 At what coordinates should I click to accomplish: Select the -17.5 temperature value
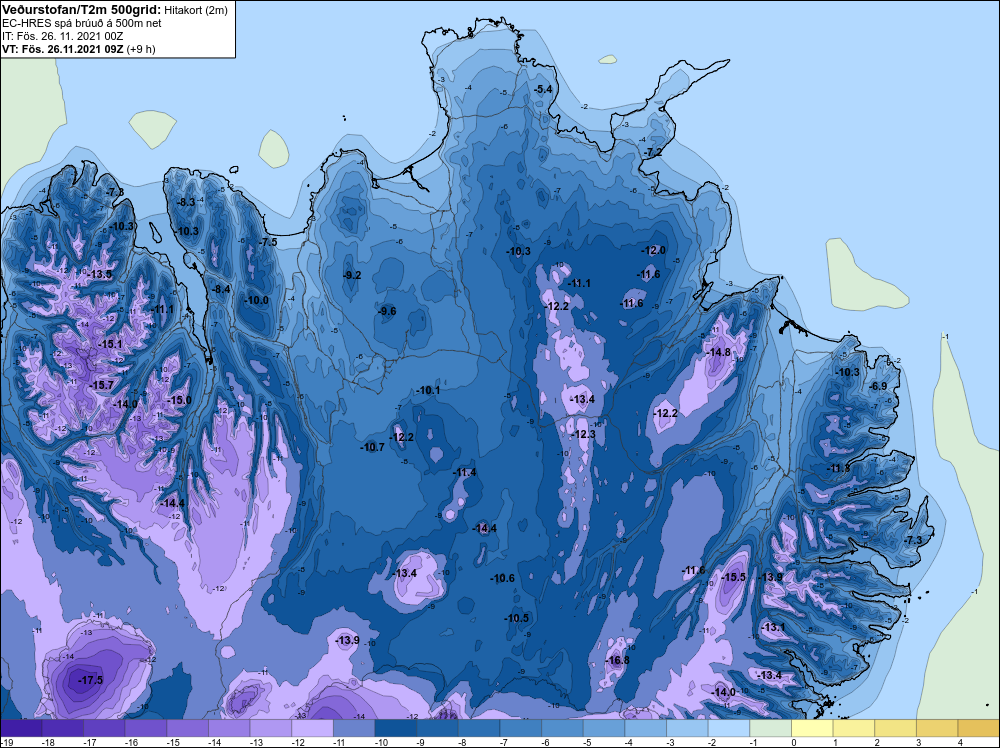pyautogui.click(x=90, y=680)
